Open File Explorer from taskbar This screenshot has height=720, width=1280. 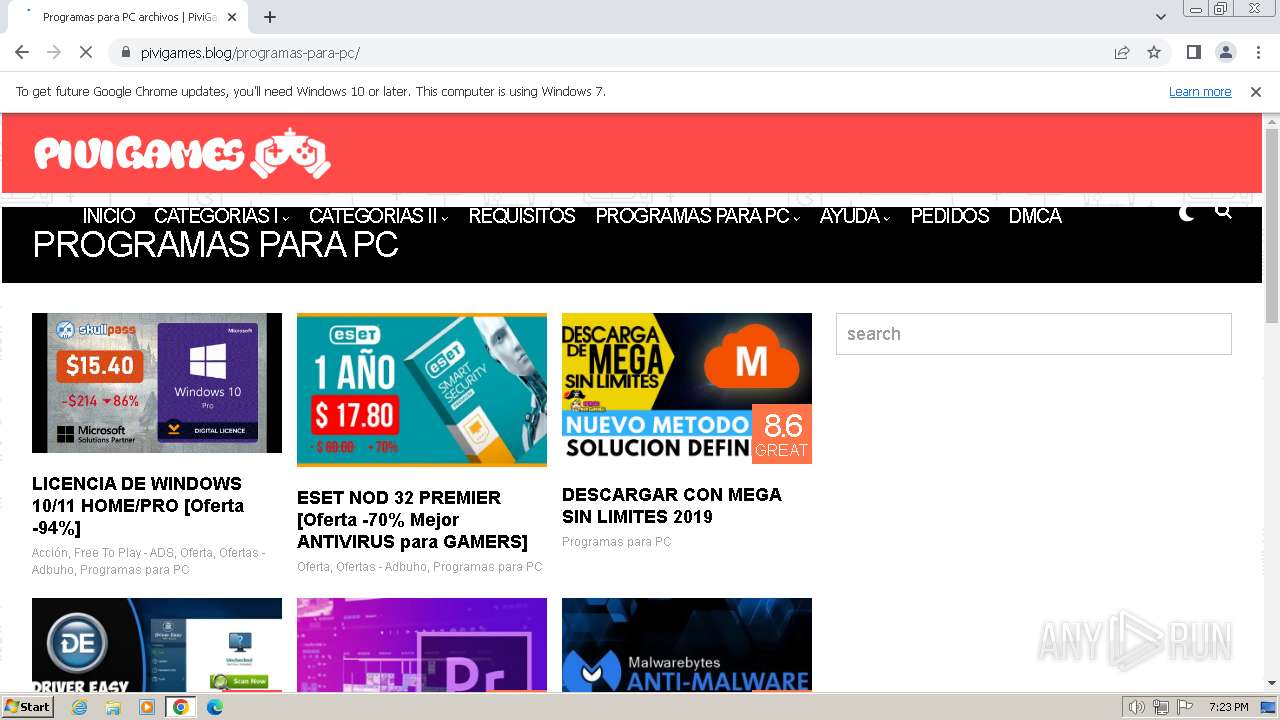pyautogui.click(x=113, y=707)
